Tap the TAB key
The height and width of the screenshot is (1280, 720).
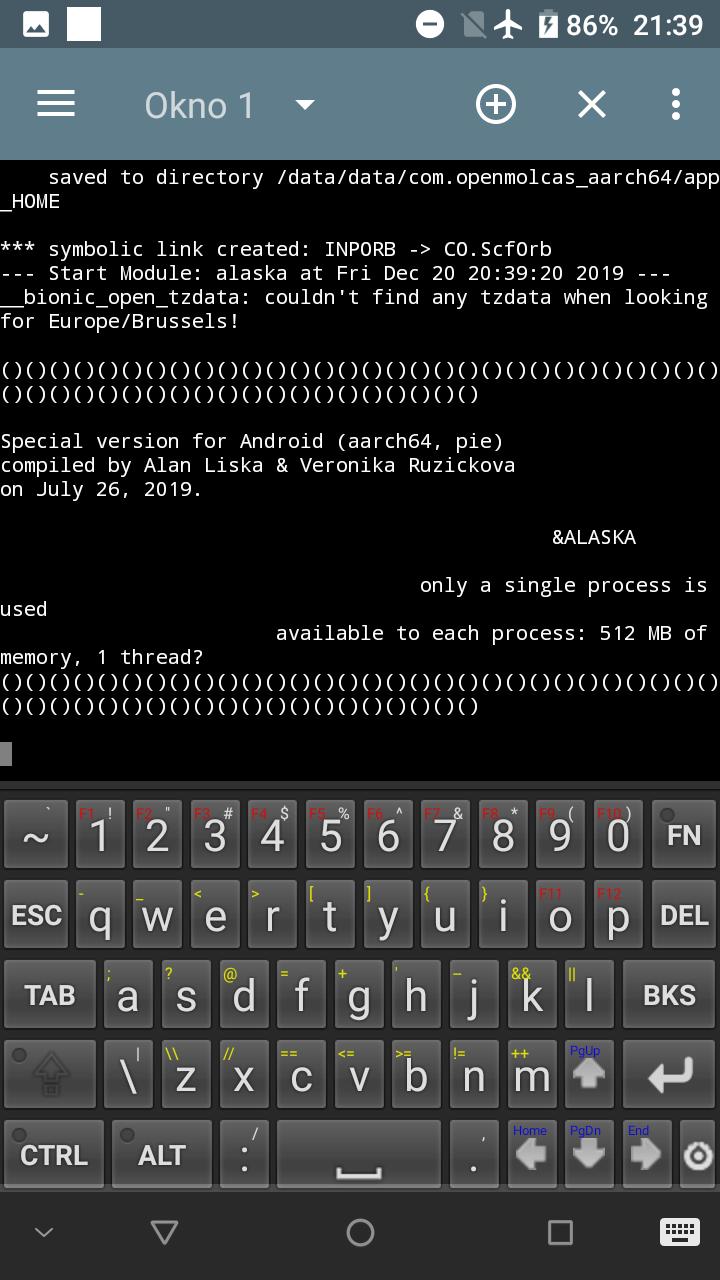click(x=50, y=995)
